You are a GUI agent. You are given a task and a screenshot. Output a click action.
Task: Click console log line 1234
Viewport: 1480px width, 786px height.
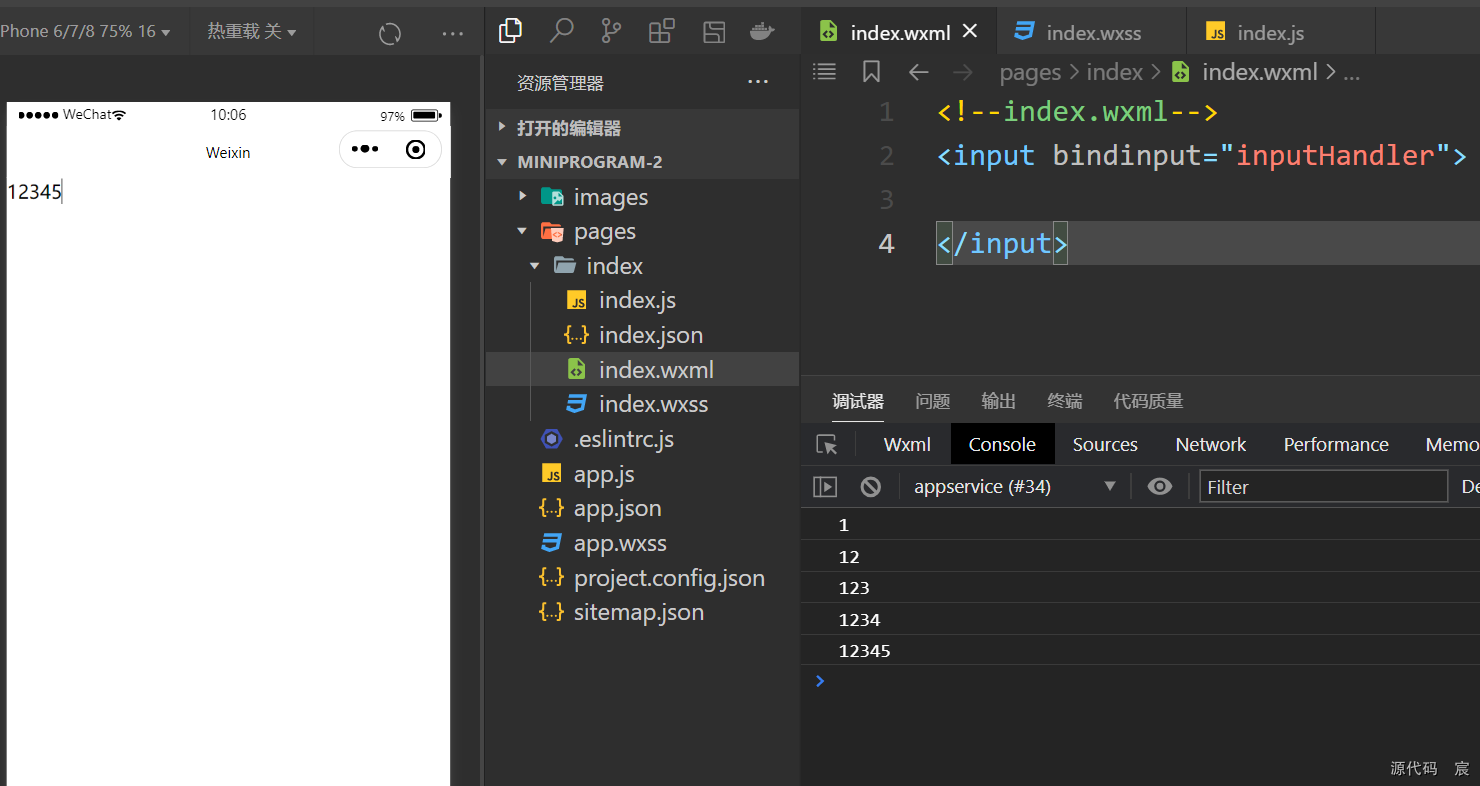[1140, 620]
